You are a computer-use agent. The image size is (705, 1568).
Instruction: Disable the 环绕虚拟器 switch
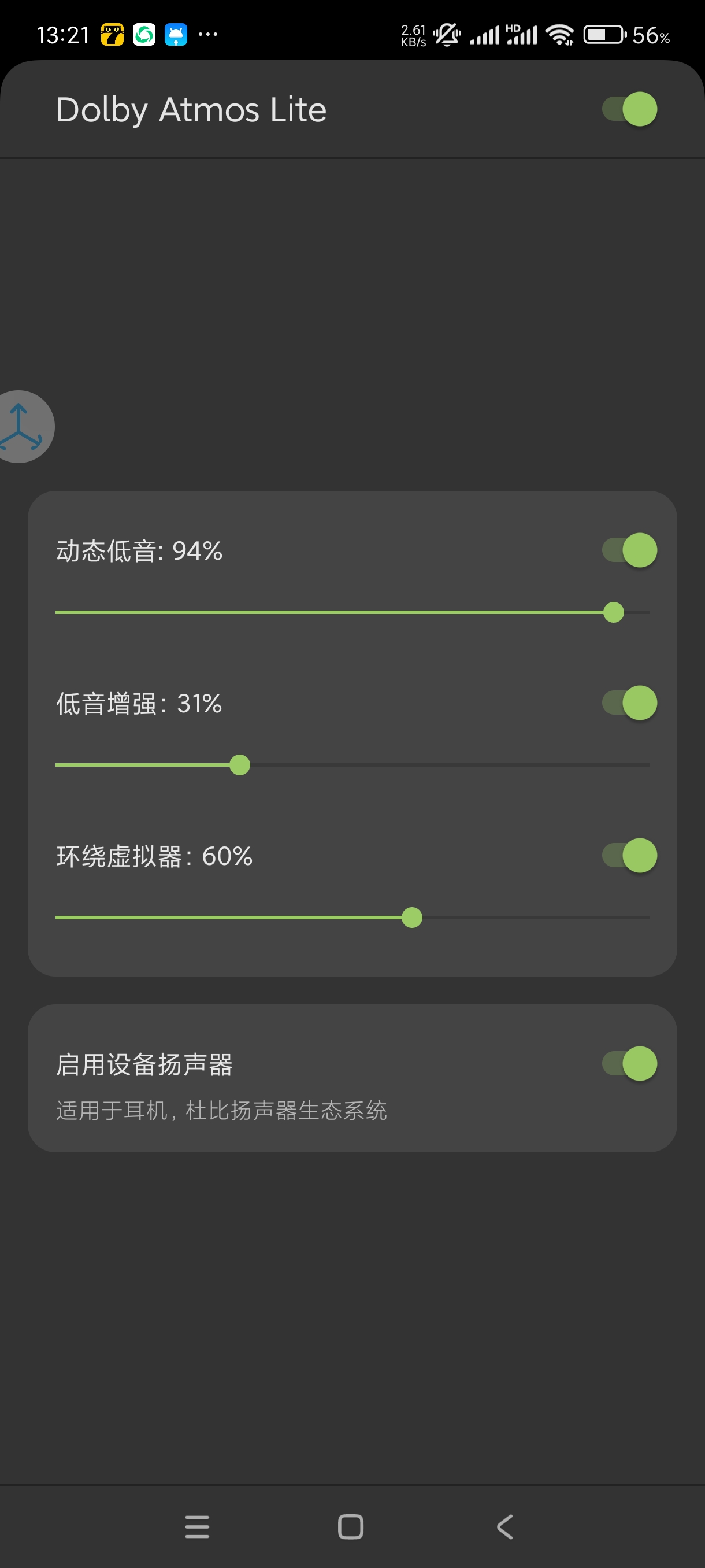(629, 856)
